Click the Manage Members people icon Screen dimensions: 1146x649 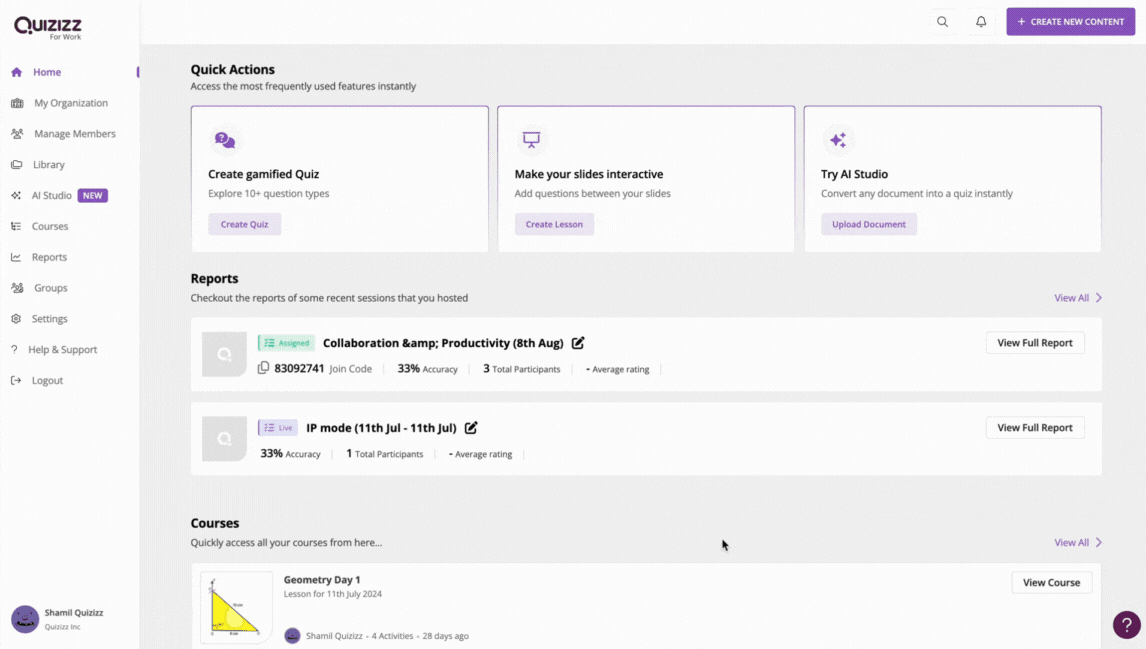coord(17,134)
